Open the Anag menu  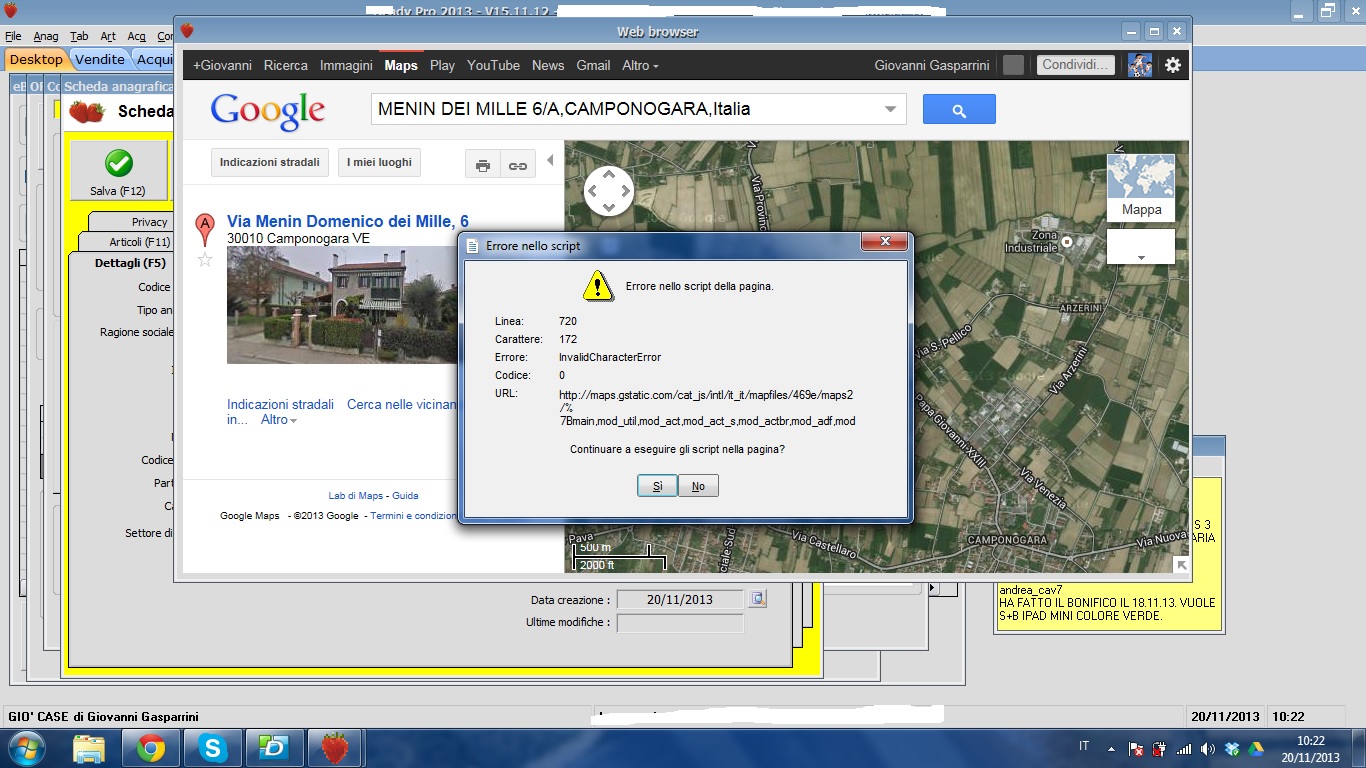[46, 36]
